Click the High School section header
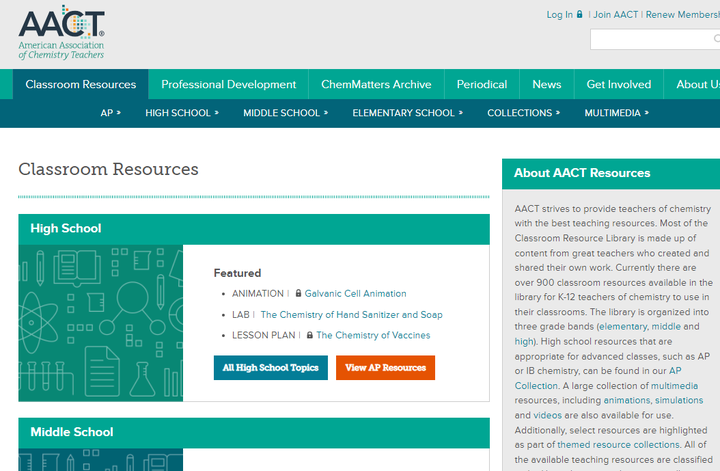720x471 pixels. point(254,229)
